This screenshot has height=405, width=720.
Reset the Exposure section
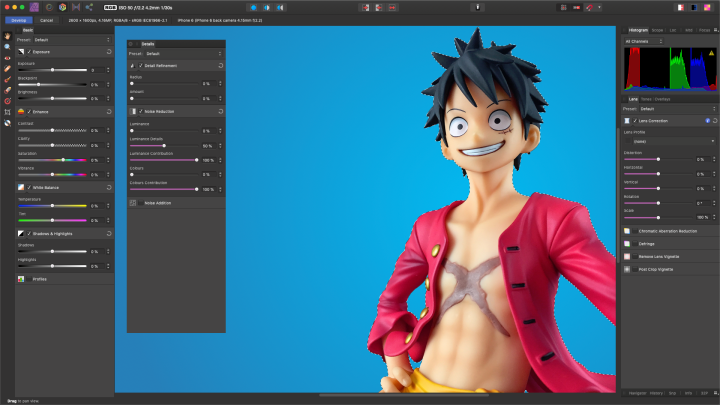[x=109, y=52]
